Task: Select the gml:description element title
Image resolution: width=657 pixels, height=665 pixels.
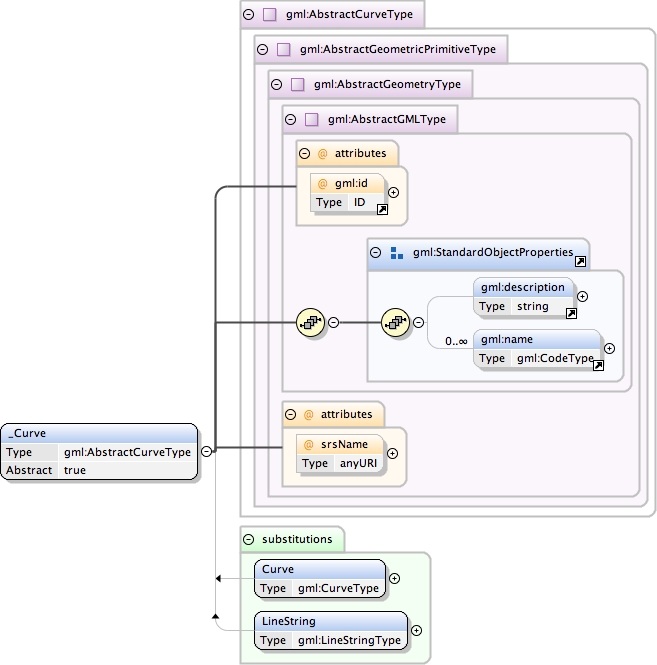Action: pyautogui.click(x=523, y=288)
